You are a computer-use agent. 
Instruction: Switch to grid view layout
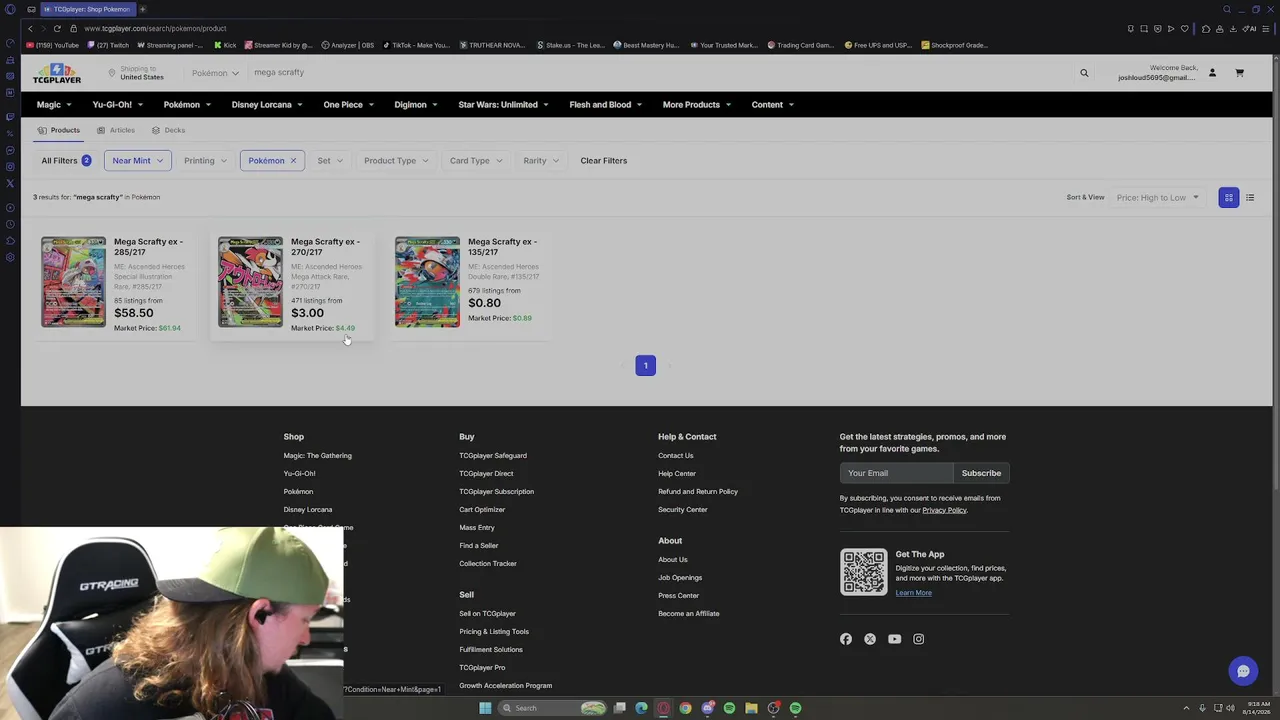pyautogui.click(x=1229, y=197)
